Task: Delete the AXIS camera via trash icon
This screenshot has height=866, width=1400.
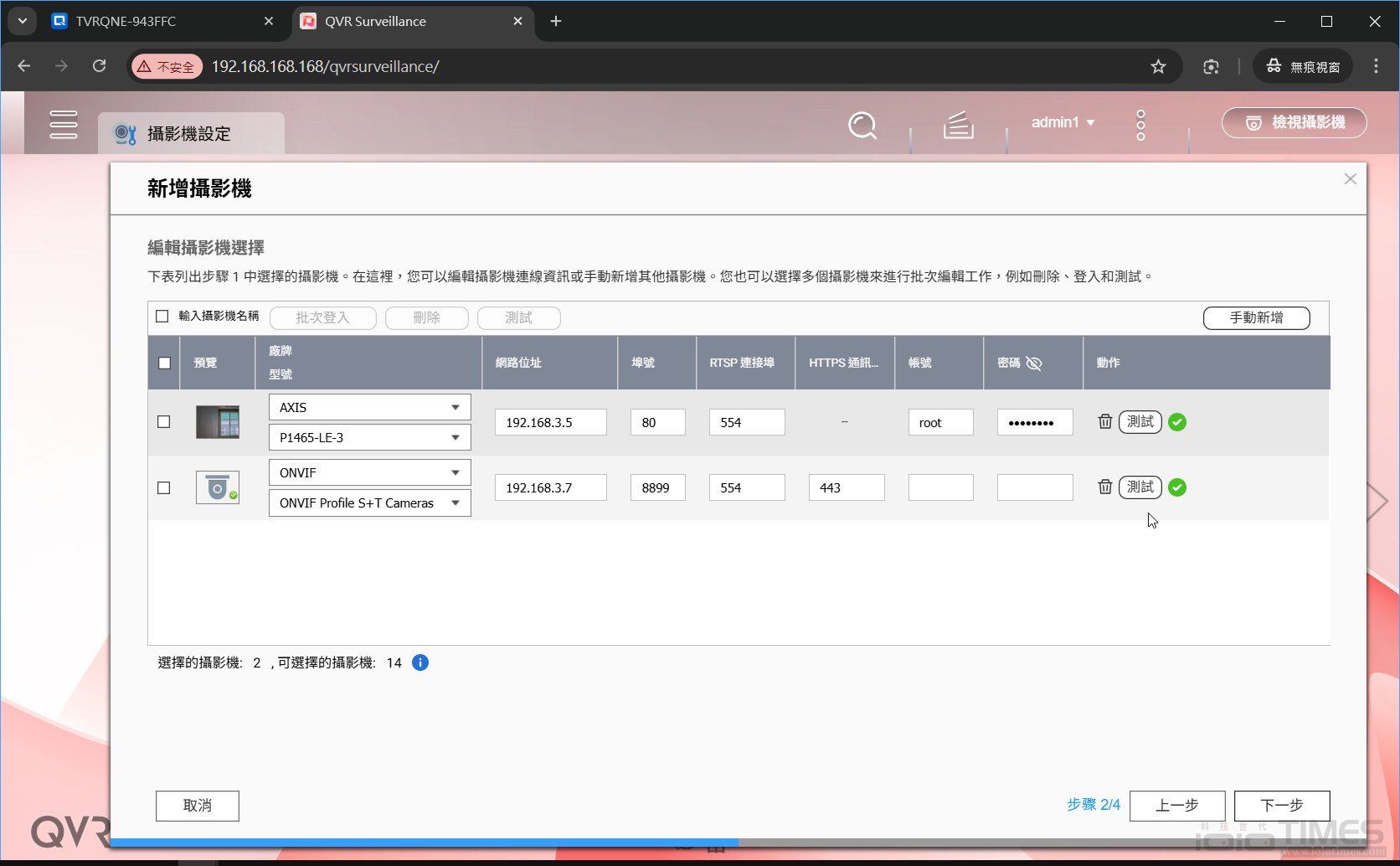Action: coord(1104,421)
